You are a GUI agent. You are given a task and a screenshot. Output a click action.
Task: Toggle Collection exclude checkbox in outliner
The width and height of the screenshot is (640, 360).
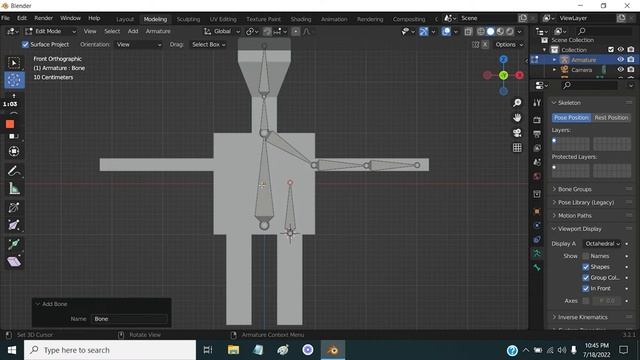tap(611, 50)
